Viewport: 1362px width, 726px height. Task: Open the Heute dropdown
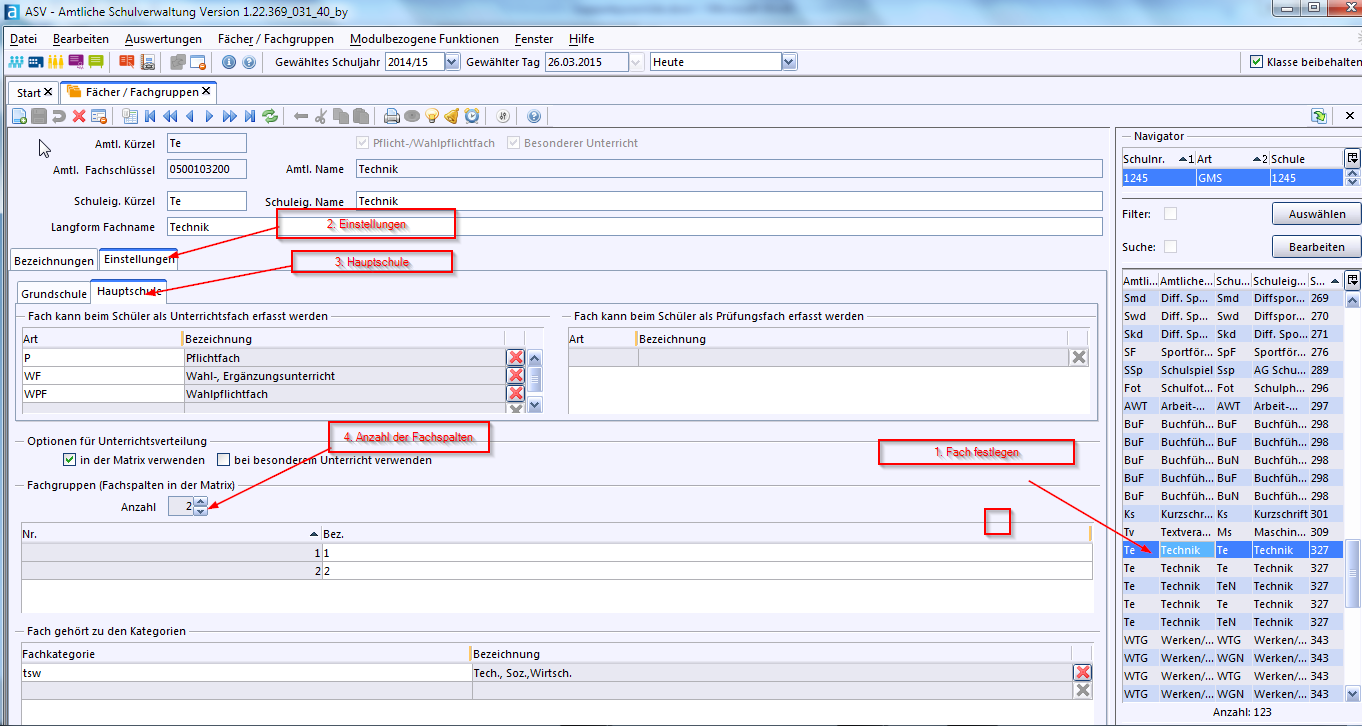[789, 62]
